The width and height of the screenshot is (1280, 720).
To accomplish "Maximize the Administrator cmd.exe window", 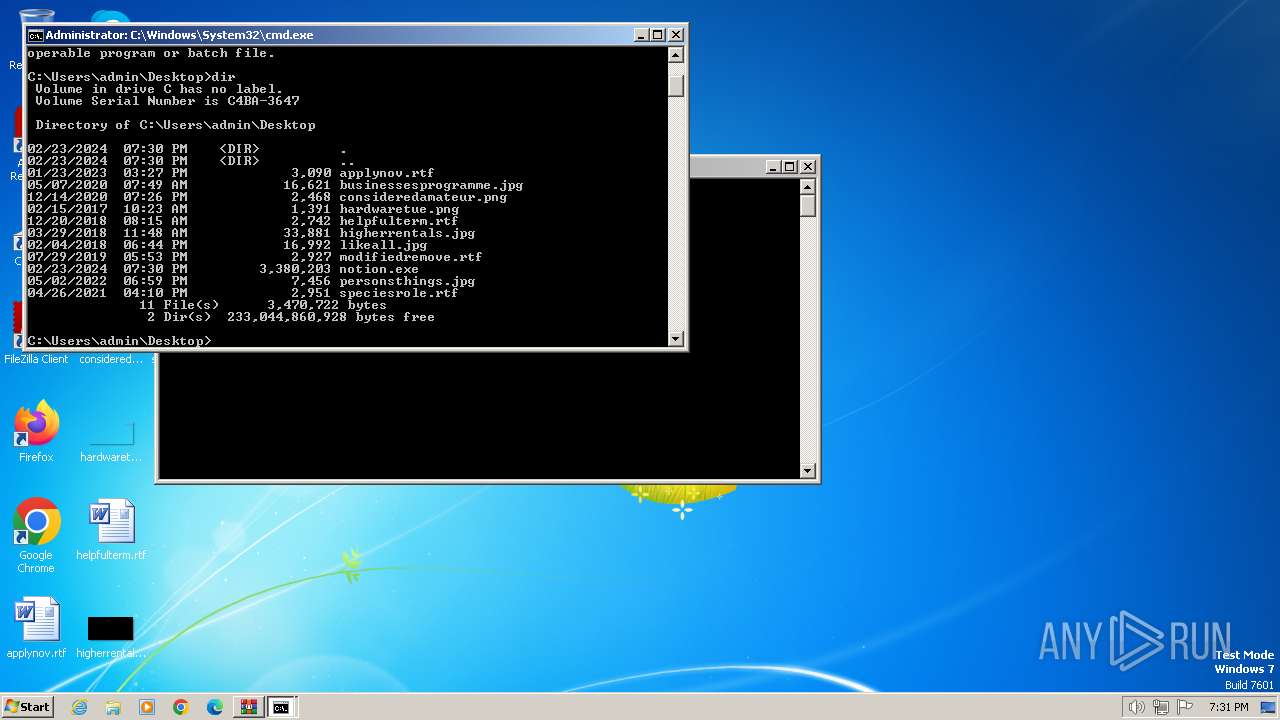I will [658, 35].
